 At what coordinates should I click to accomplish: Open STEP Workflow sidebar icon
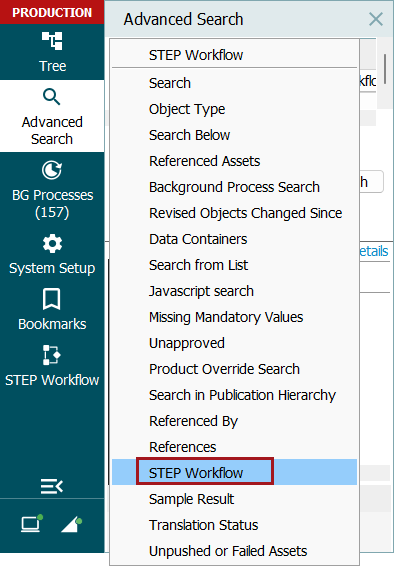pos(52,355)
